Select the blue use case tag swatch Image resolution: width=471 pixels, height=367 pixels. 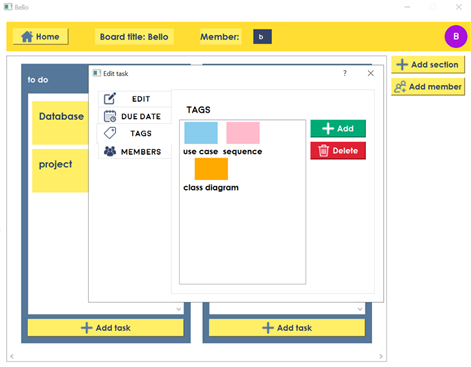[x=201, y=133]
